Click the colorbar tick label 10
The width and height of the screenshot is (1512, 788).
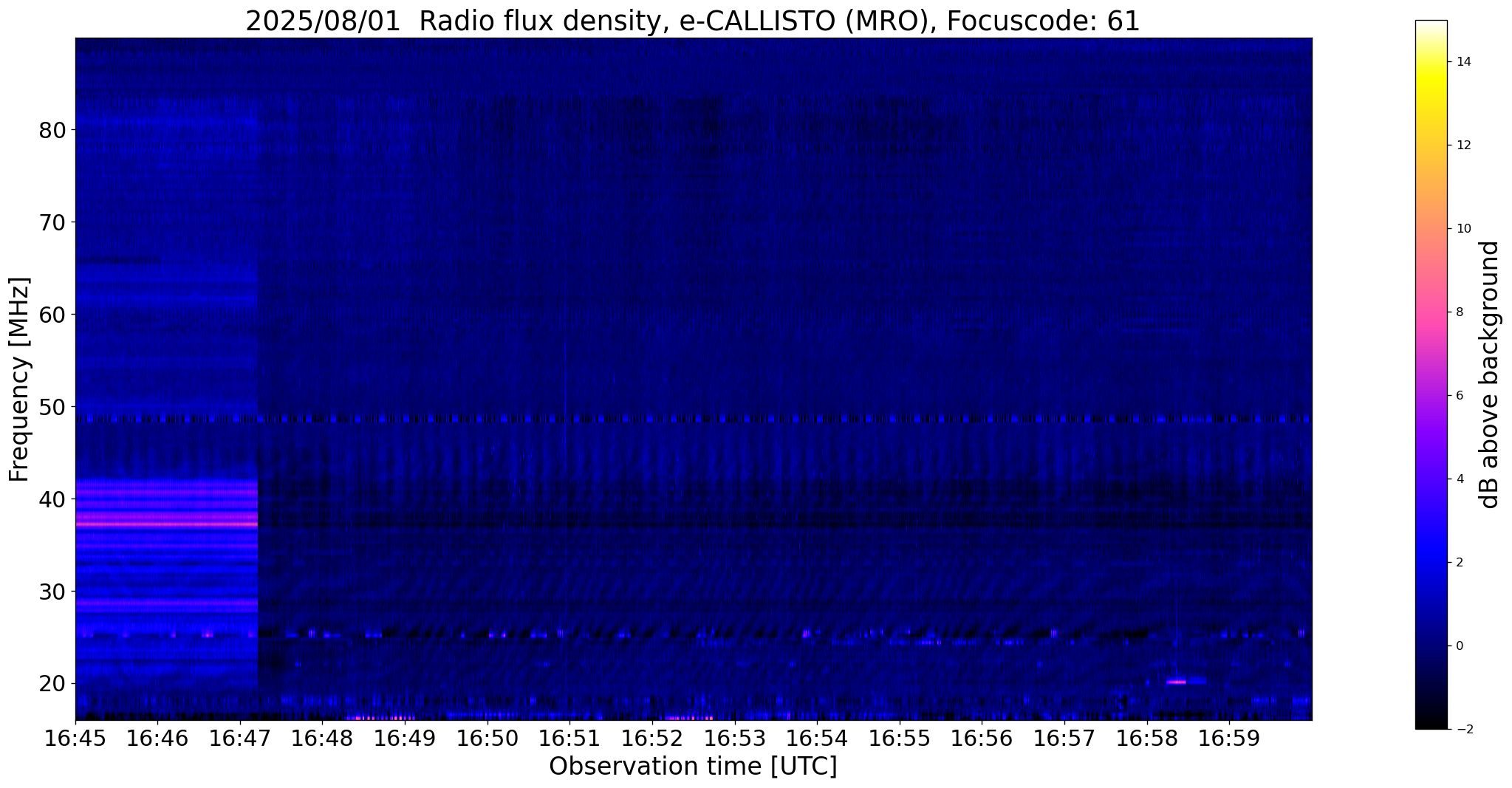coord(1463,229)
